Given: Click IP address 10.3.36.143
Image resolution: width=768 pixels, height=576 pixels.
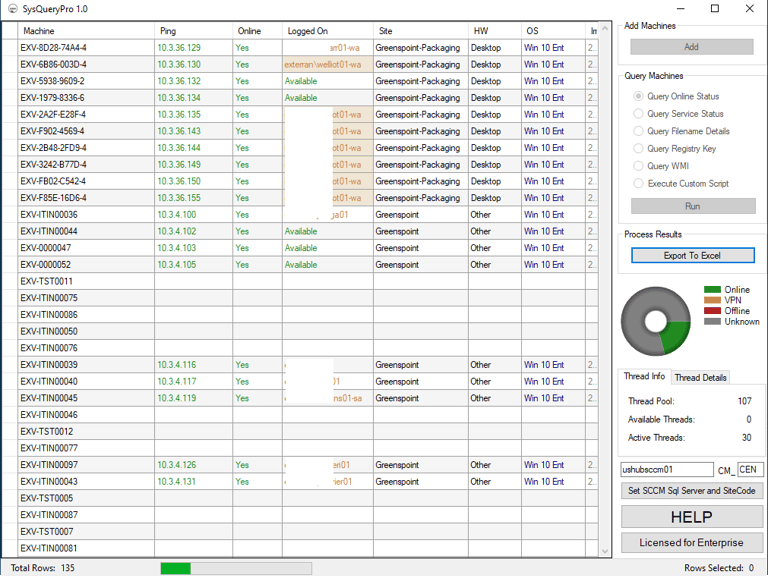Looking at the screenshot, I should click(x=179, y=131).
